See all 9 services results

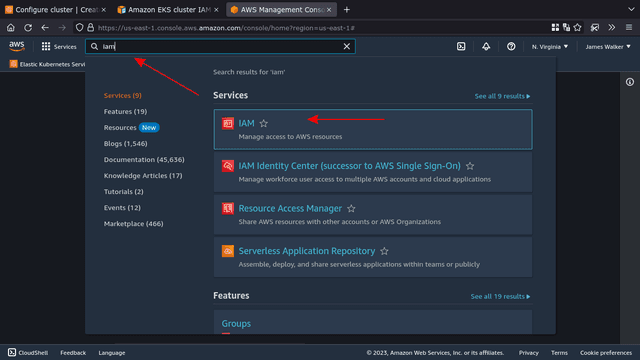(502, 96)
